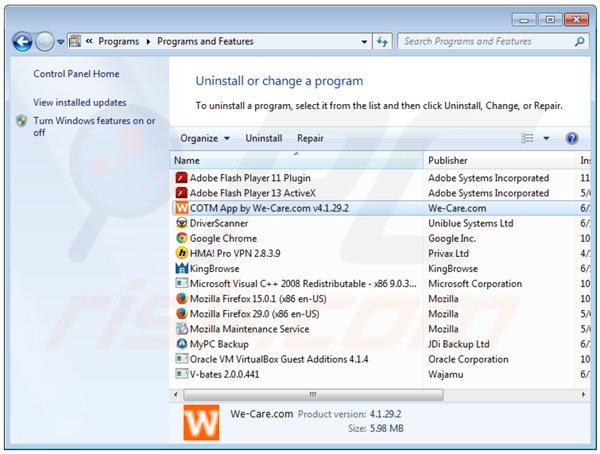Select Mozilla Maintenance Service entry
Viewport: 600px width, 454px height.
[x=249, y=329]
